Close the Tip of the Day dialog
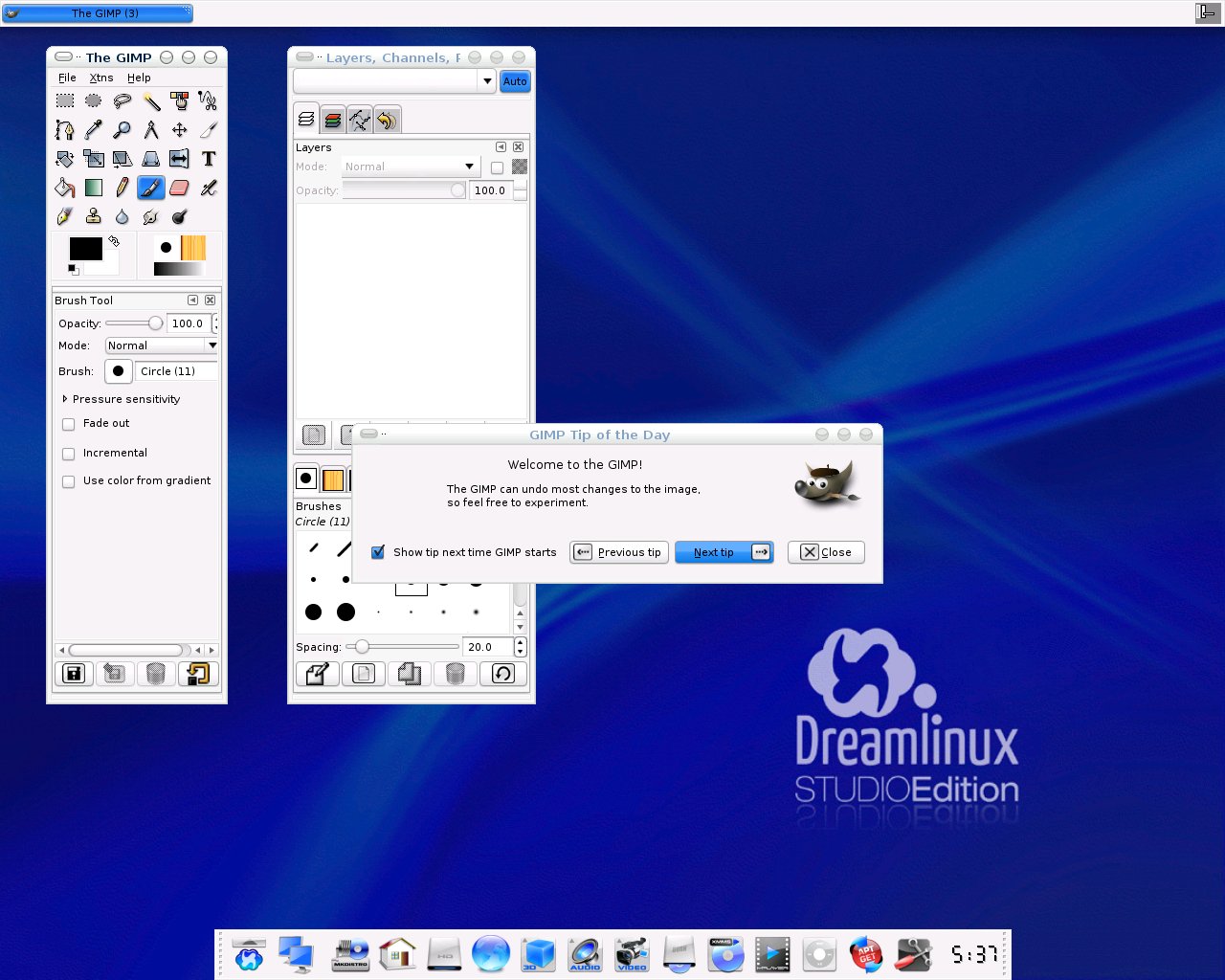The width and height of the screenshot is (1225, 980). coord(826,552)
